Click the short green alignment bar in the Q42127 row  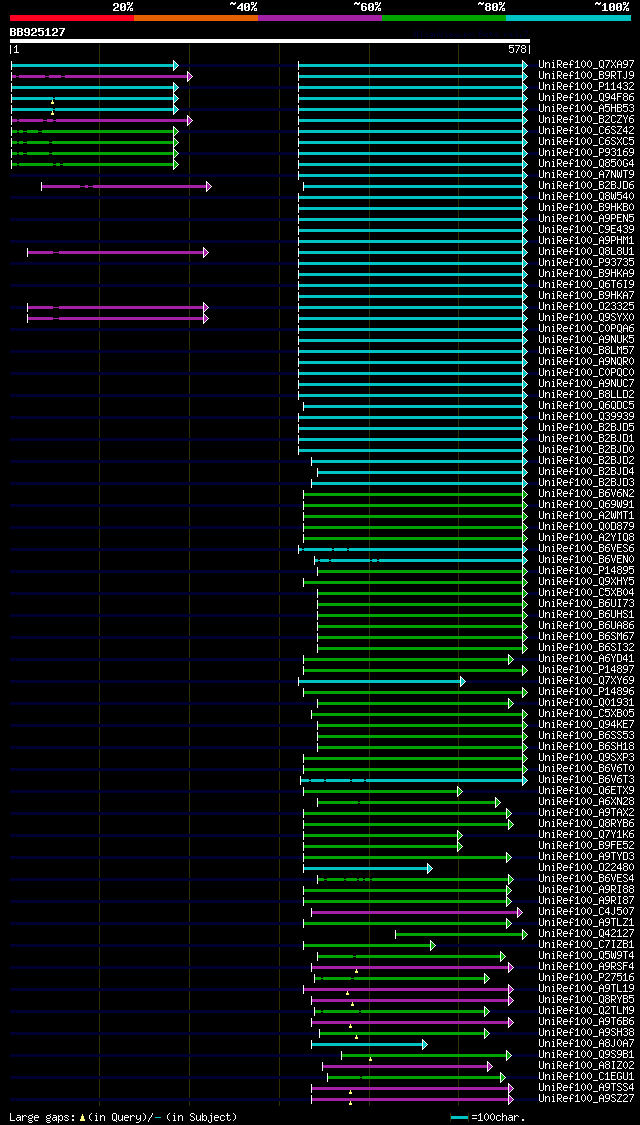(x=461, y=934)
